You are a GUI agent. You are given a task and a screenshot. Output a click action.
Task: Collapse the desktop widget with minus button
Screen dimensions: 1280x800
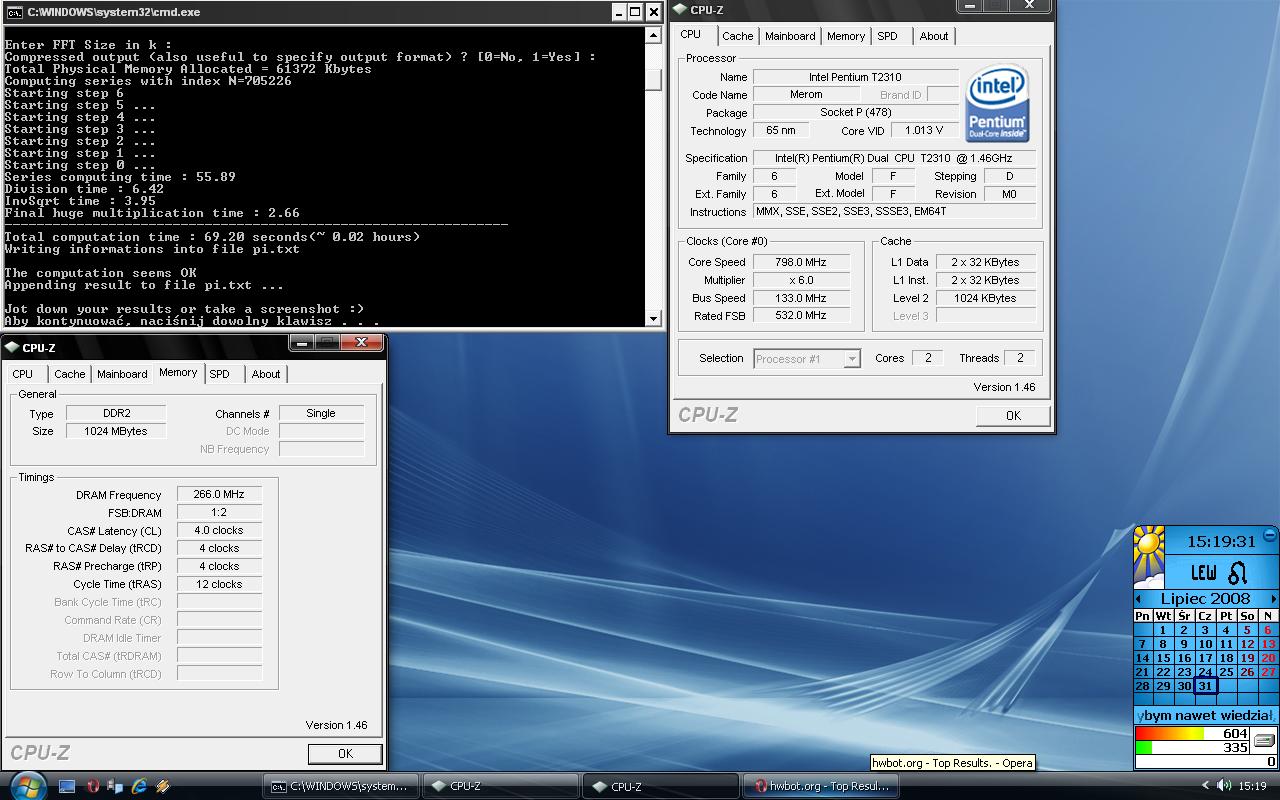tap(1270, 535)
